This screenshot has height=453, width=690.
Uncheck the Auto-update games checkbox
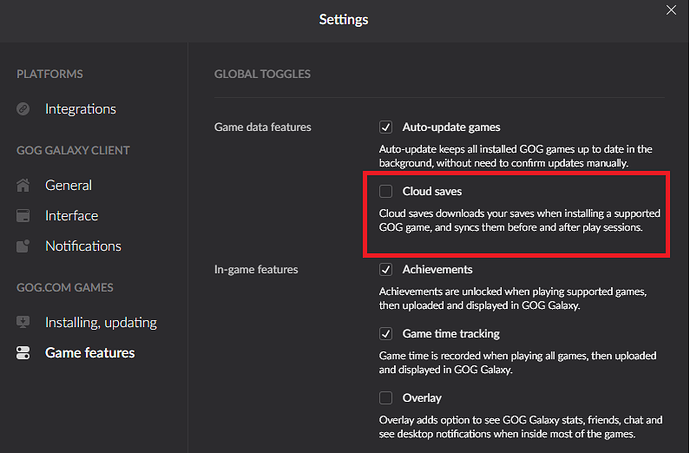pyautogui.click(x=386, y=127)
